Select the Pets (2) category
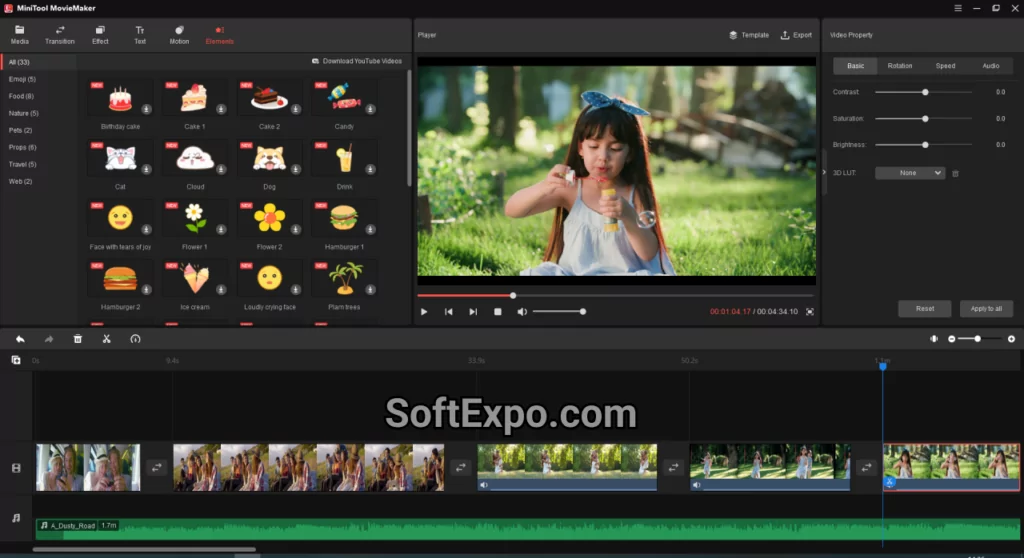Viewport: 1024px width, 558px height. (x=20, y=130)
